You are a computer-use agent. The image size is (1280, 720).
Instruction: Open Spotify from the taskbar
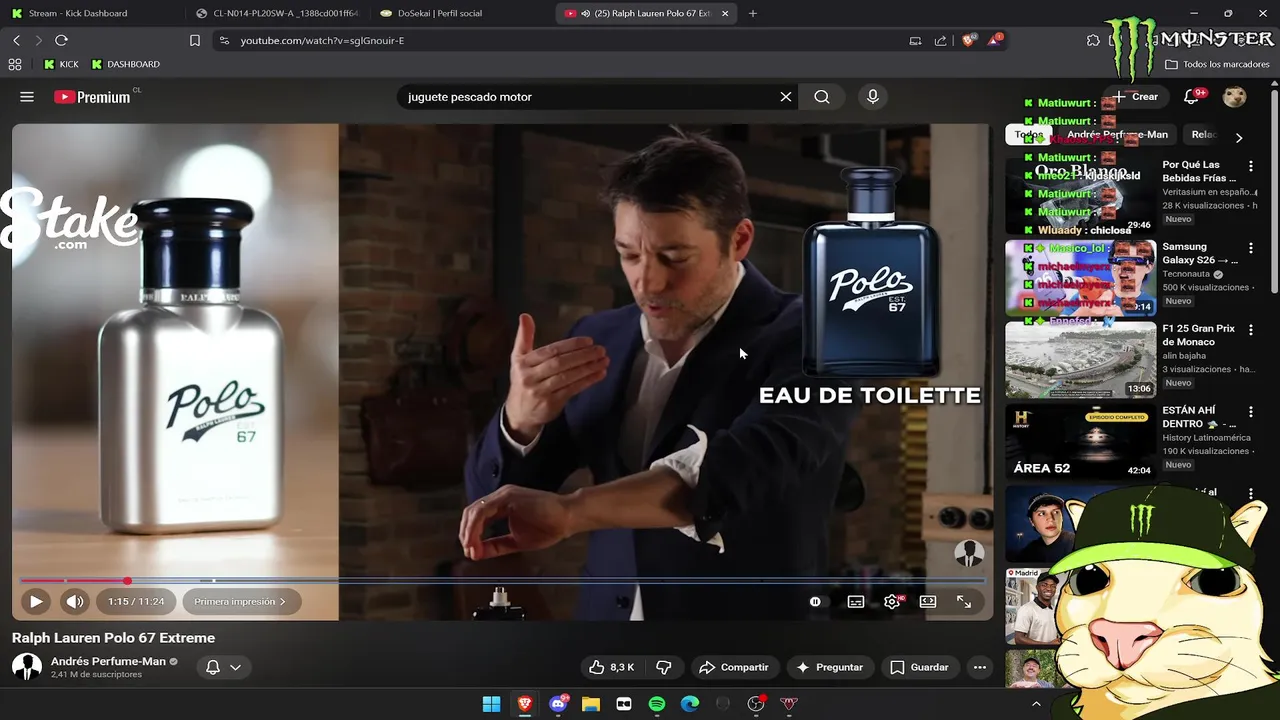(x=657, y=704)
